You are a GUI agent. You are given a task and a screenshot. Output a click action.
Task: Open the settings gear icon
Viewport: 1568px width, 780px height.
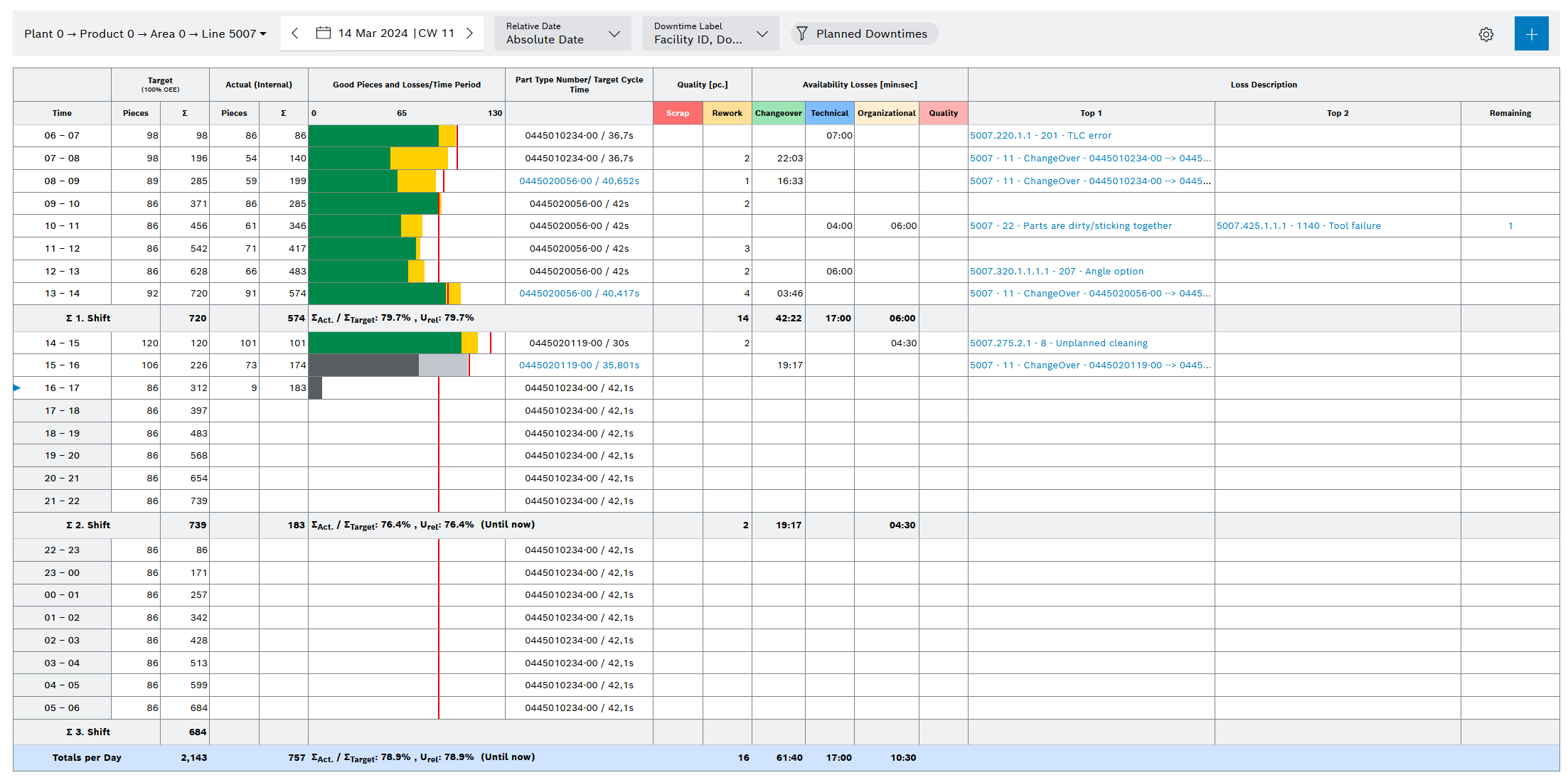[1486, 34]
